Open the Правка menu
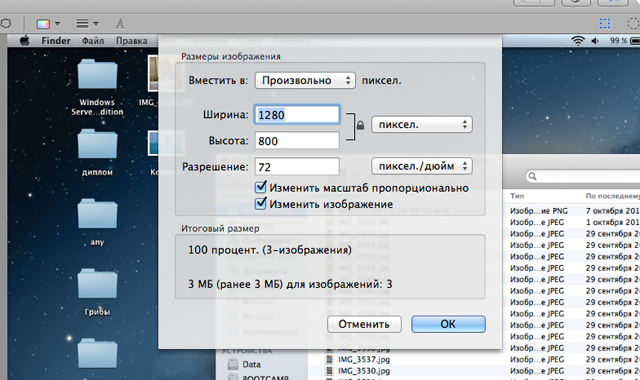Image resolution: width=640 pixels, height=380 pixels. coord(131,41)
